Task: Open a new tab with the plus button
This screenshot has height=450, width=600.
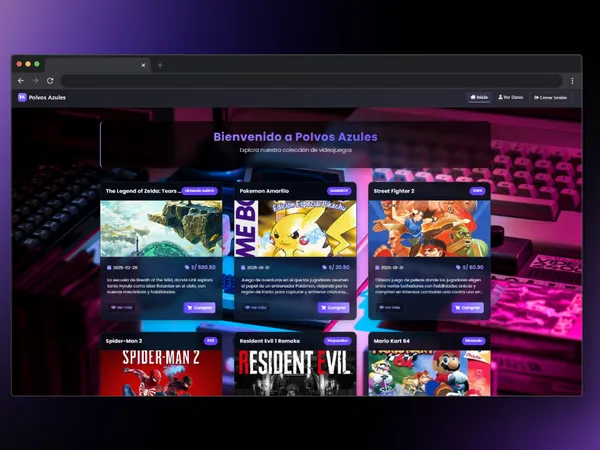Action: pyautogui.click(x=160, y=65)
